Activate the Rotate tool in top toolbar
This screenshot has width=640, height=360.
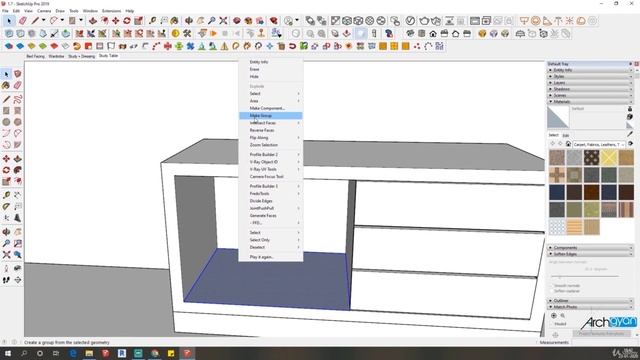[x=127, y=20]
